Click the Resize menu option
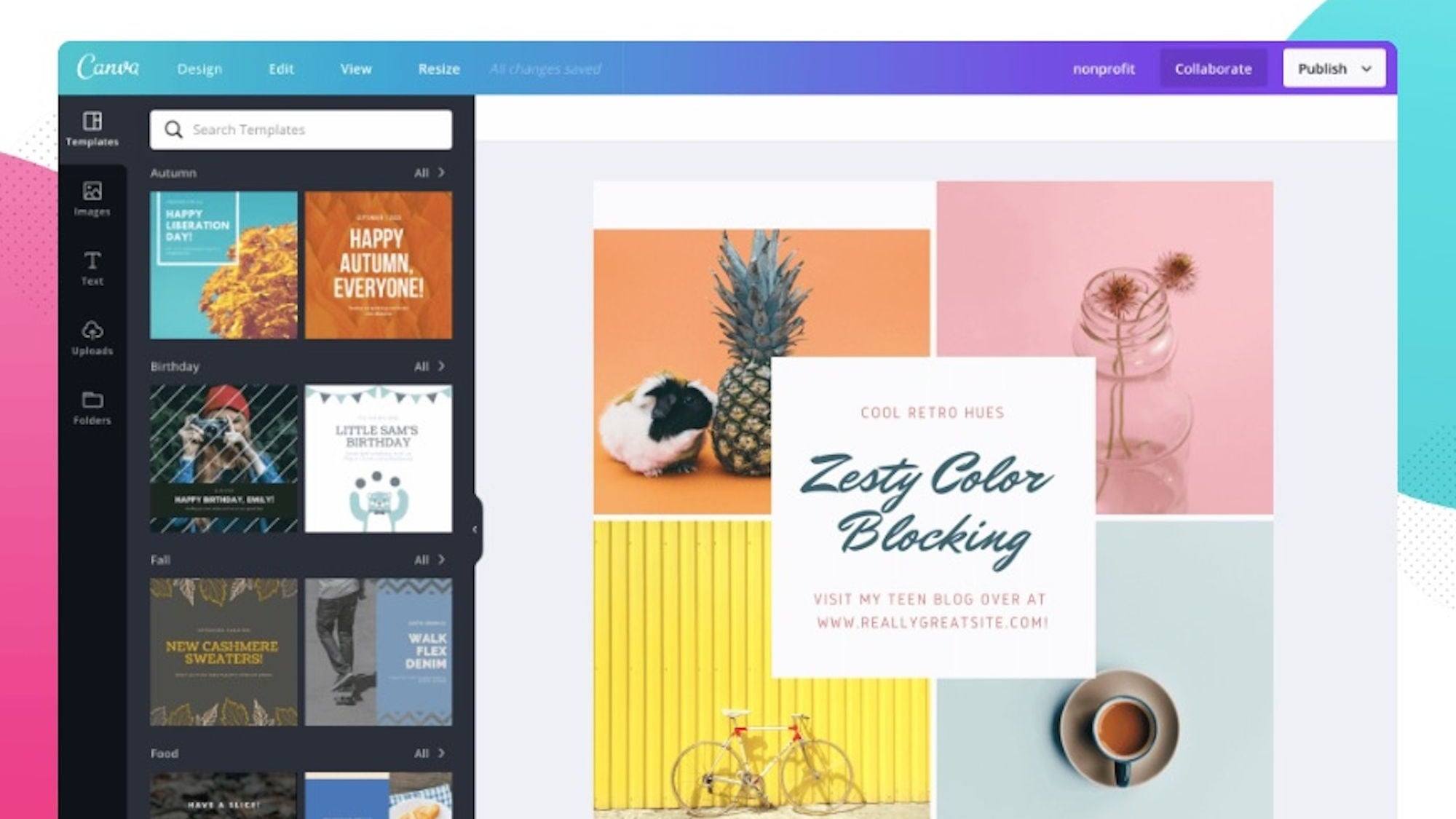 pos(437,68)
